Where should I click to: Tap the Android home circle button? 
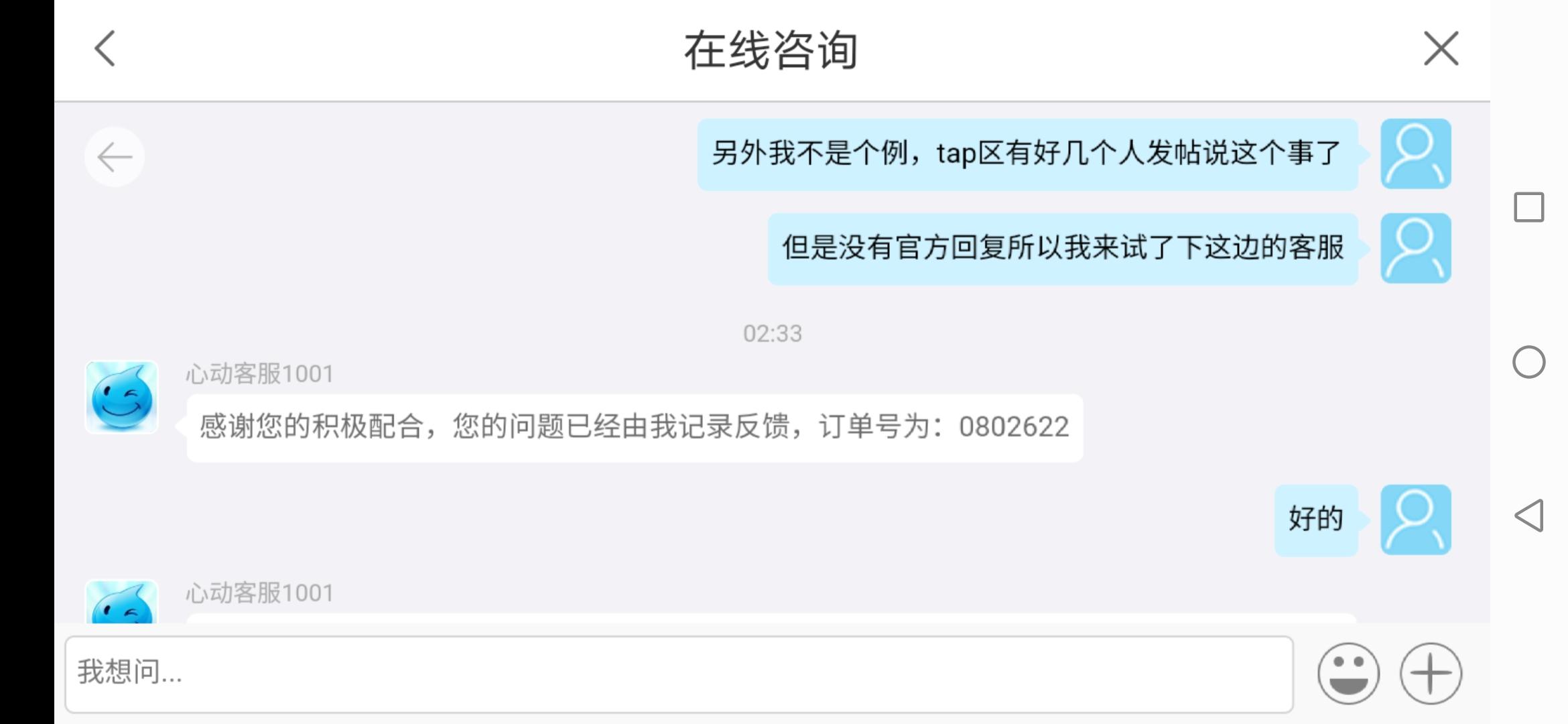[1529, 362]
